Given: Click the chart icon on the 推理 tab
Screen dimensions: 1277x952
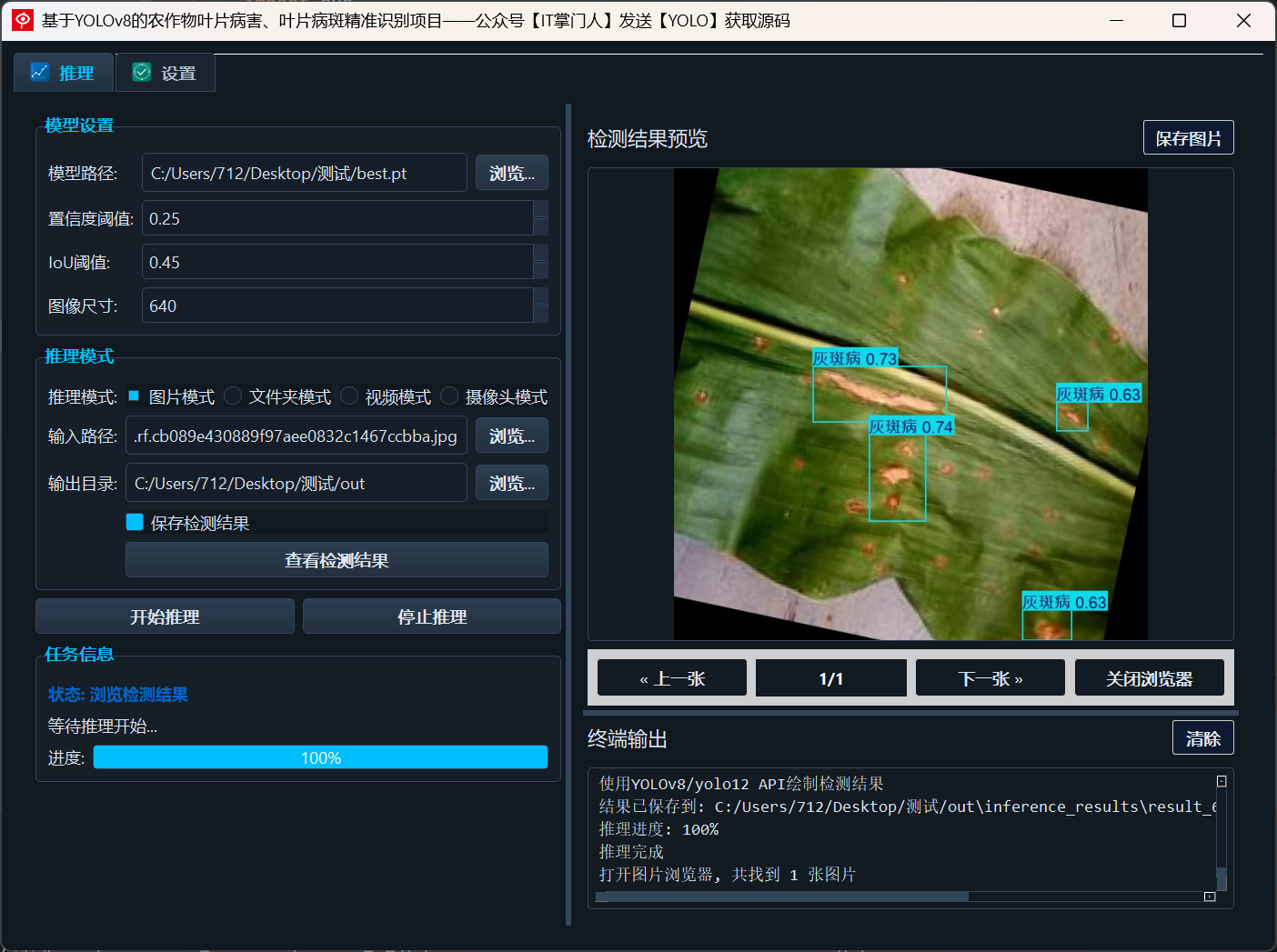Looking at the screenshot, I should tap(40, 72).
